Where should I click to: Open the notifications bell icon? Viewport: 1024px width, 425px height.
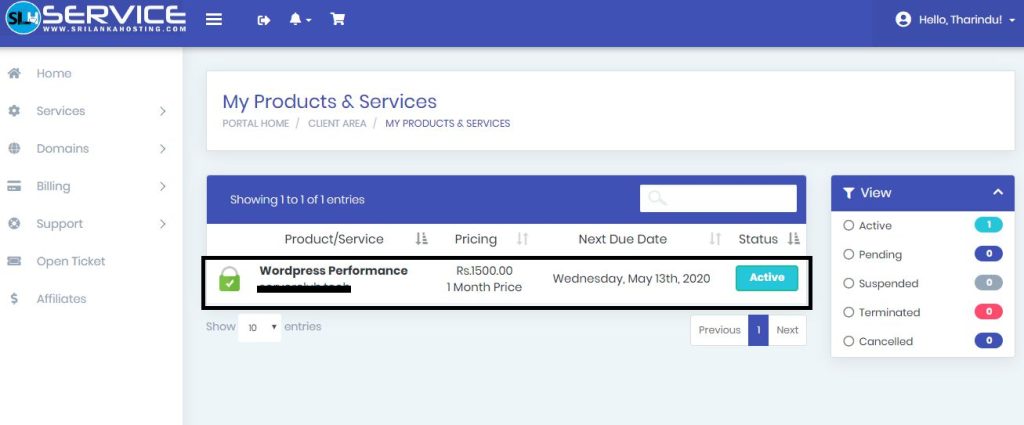click(x=297, y=20)
